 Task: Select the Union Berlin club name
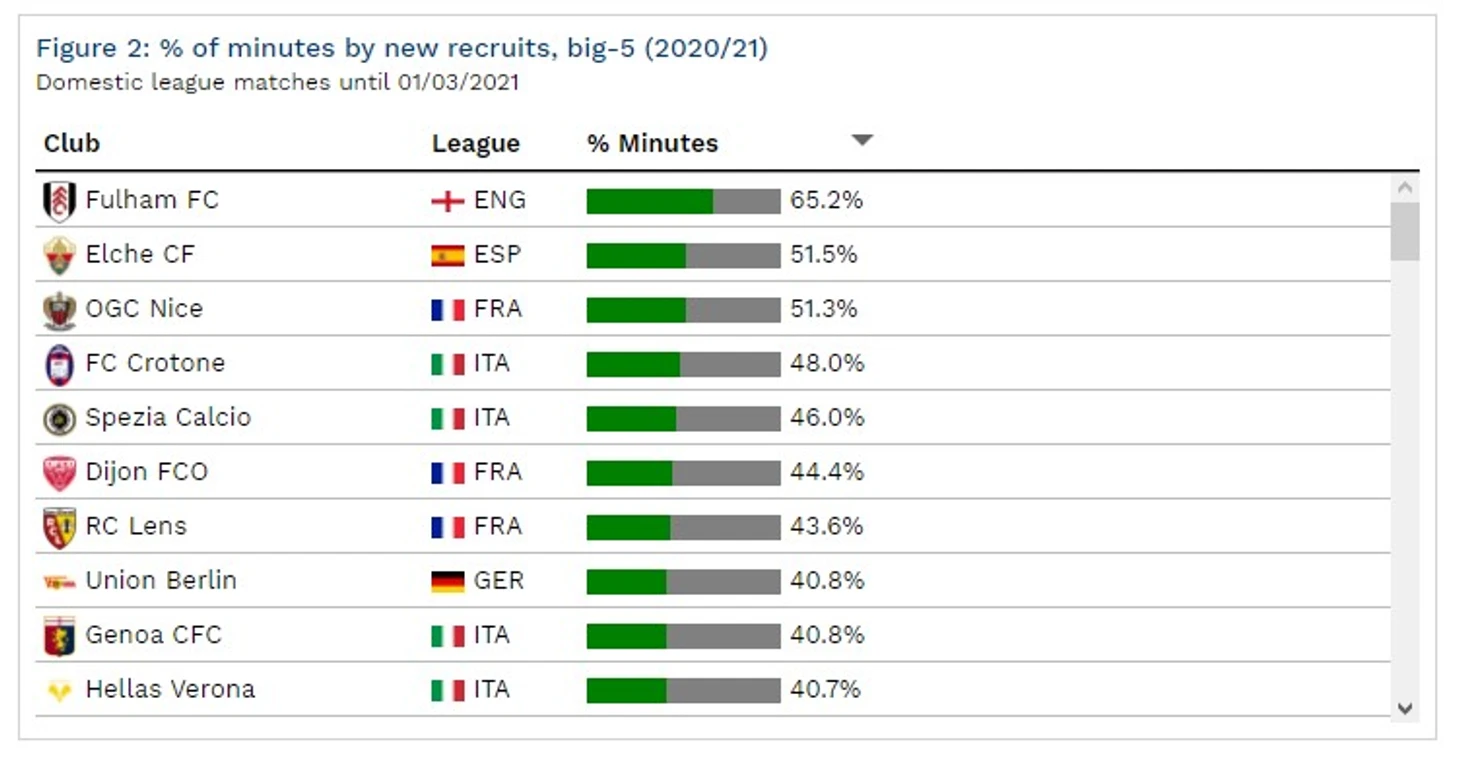pos(161,580)
